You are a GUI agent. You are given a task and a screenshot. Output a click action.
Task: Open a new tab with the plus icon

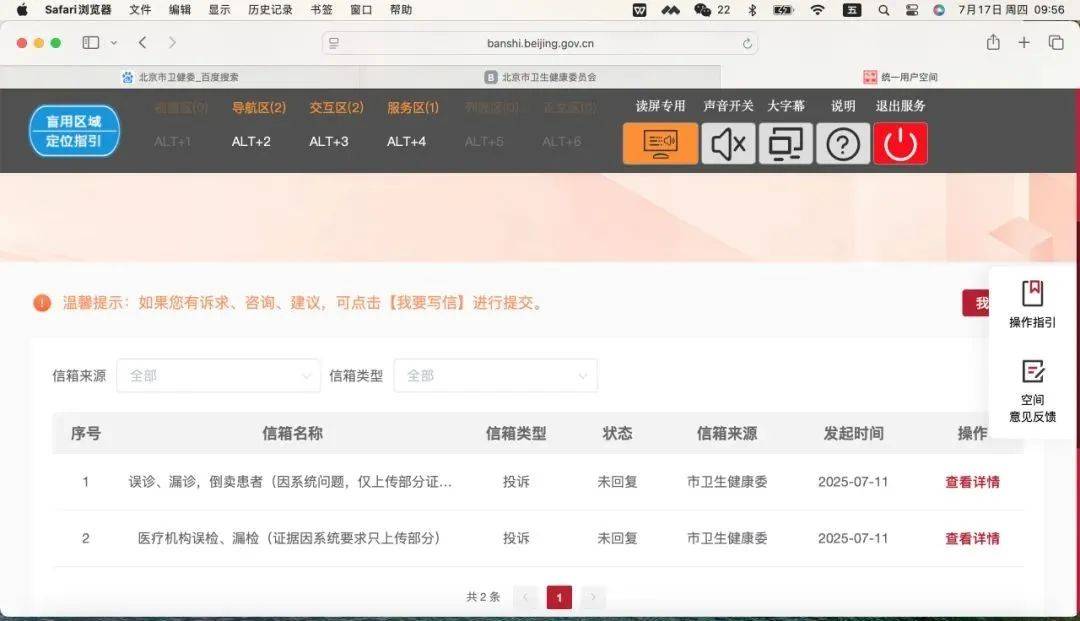1023,43
